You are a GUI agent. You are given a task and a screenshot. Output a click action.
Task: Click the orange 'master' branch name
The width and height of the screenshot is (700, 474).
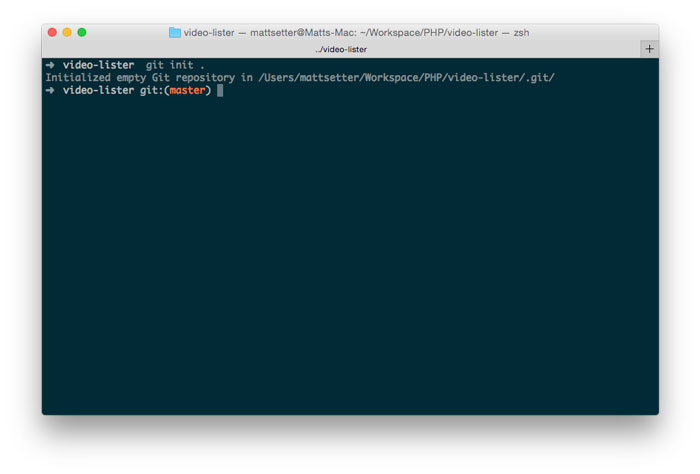187,90
